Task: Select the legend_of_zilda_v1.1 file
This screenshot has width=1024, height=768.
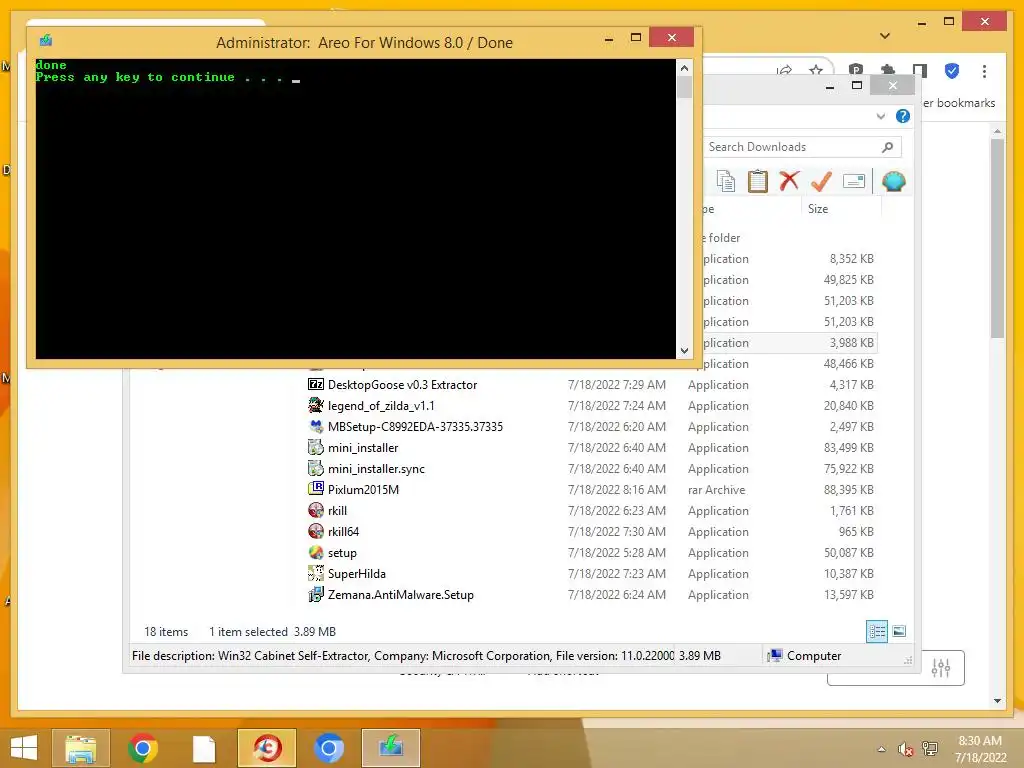Action: click(x=381, y=406)
